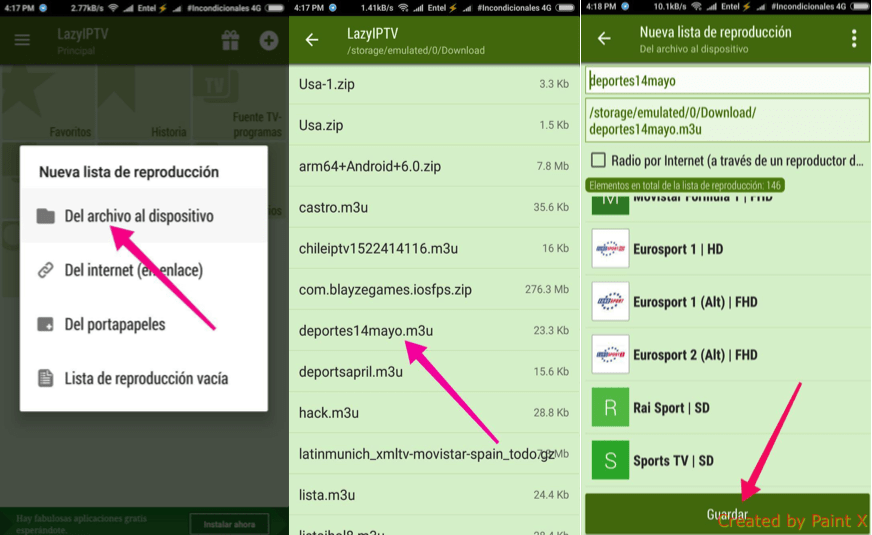
Task: Open the Favoritos tile
Action: click(x=48, y=103)
